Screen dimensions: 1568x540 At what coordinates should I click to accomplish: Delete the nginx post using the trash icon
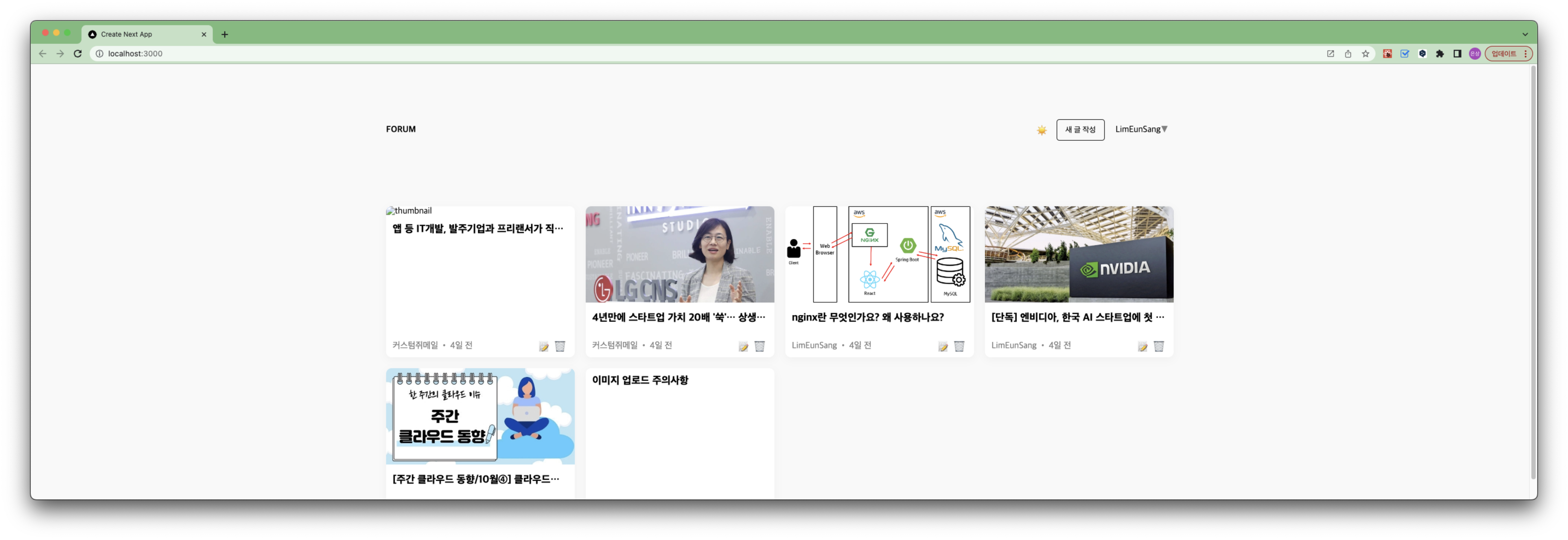click(x=959, y=346)
